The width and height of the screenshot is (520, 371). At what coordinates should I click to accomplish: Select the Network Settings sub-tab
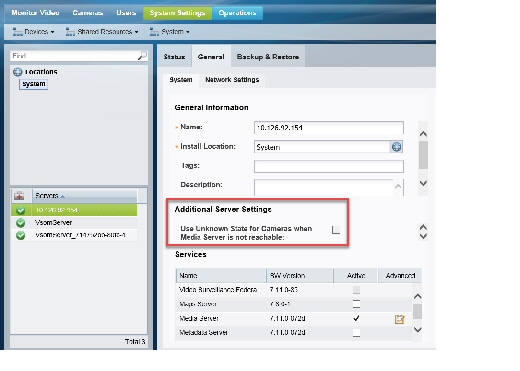tap(232, 80)
